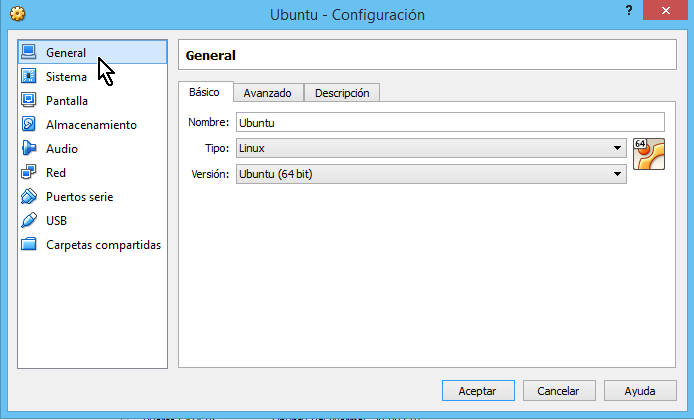Click the General monitor icon in the sidebar

29,52
